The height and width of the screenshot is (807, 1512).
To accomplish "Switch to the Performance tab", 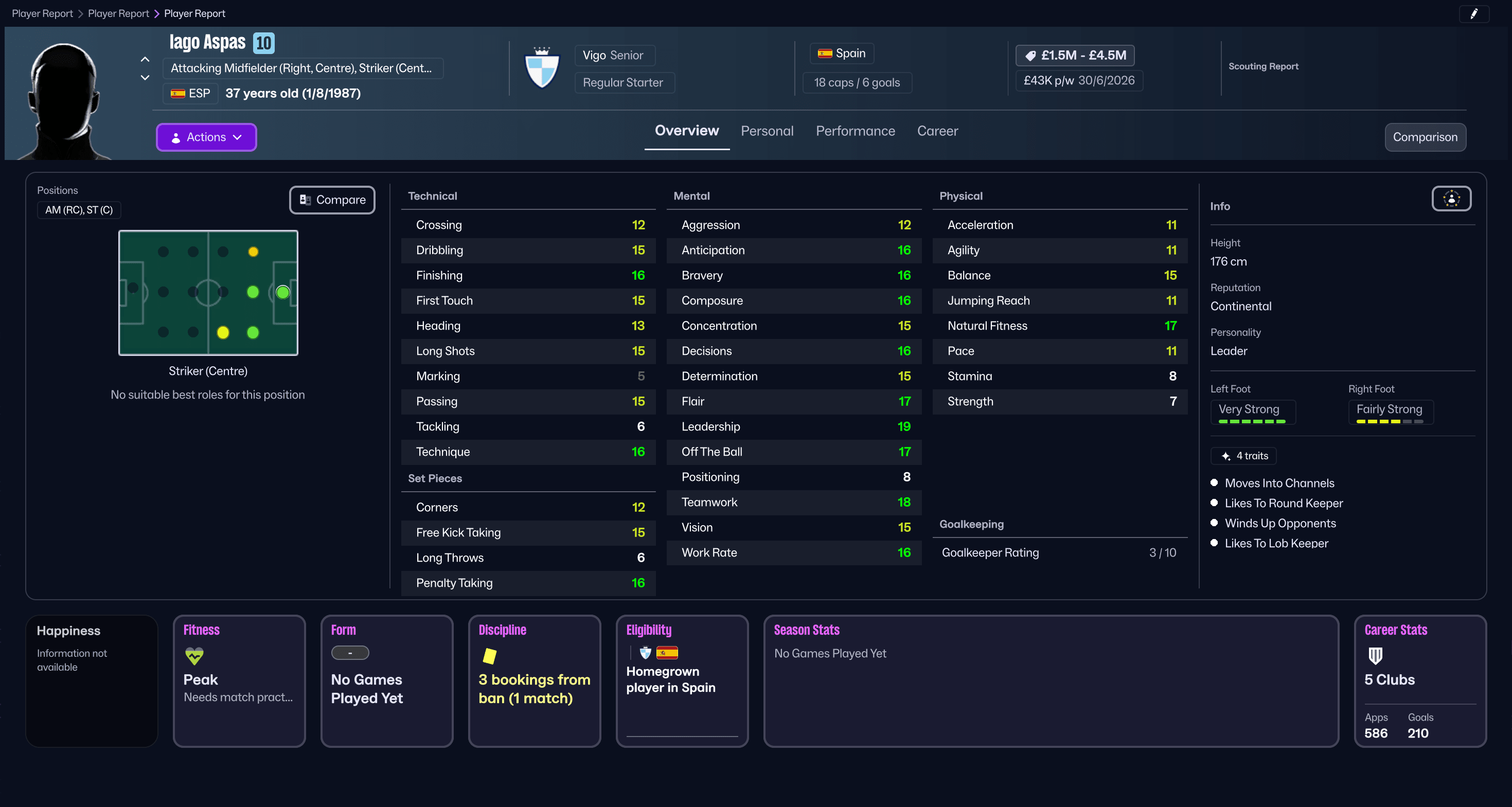I will (855, 131).
